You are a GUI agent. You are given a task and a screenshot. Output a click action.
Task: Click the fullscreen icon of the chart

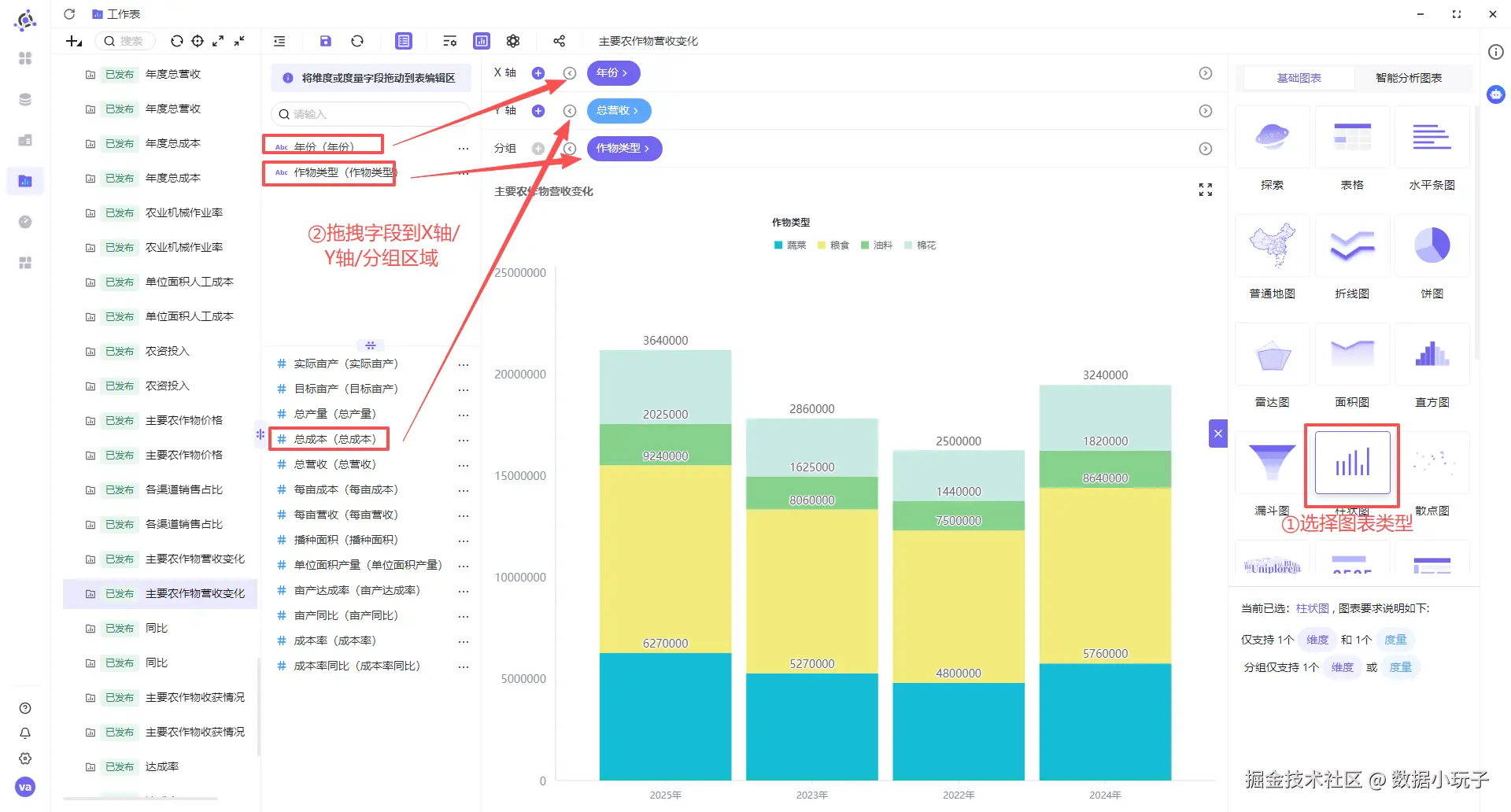[1206, 190]
